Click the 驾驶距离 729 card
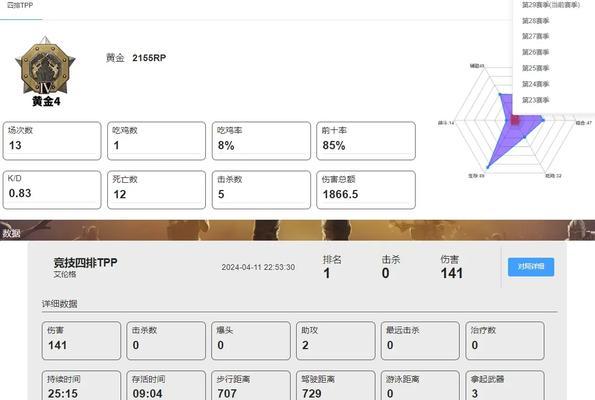Image resolution: width=595 pixels, height=400 pixels. (335, 386)
